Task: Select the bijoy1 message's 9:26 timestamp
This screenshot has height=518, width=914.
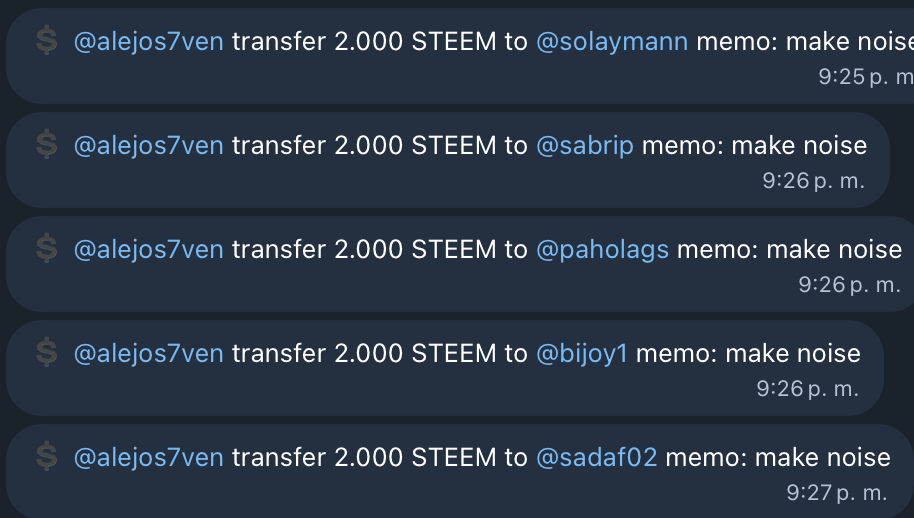Action: click(x=807, y=389)
